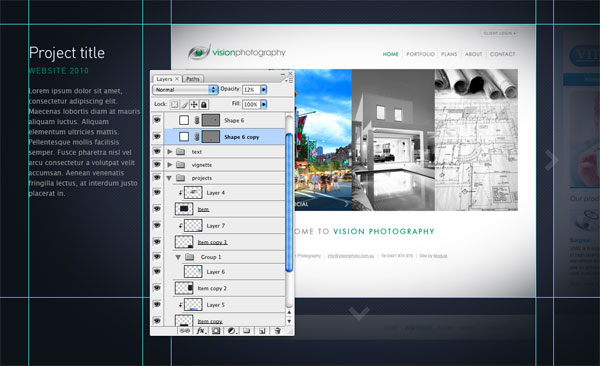Create a new group folder icon
This screenshot has width=600, height=366.
[247, 331]
